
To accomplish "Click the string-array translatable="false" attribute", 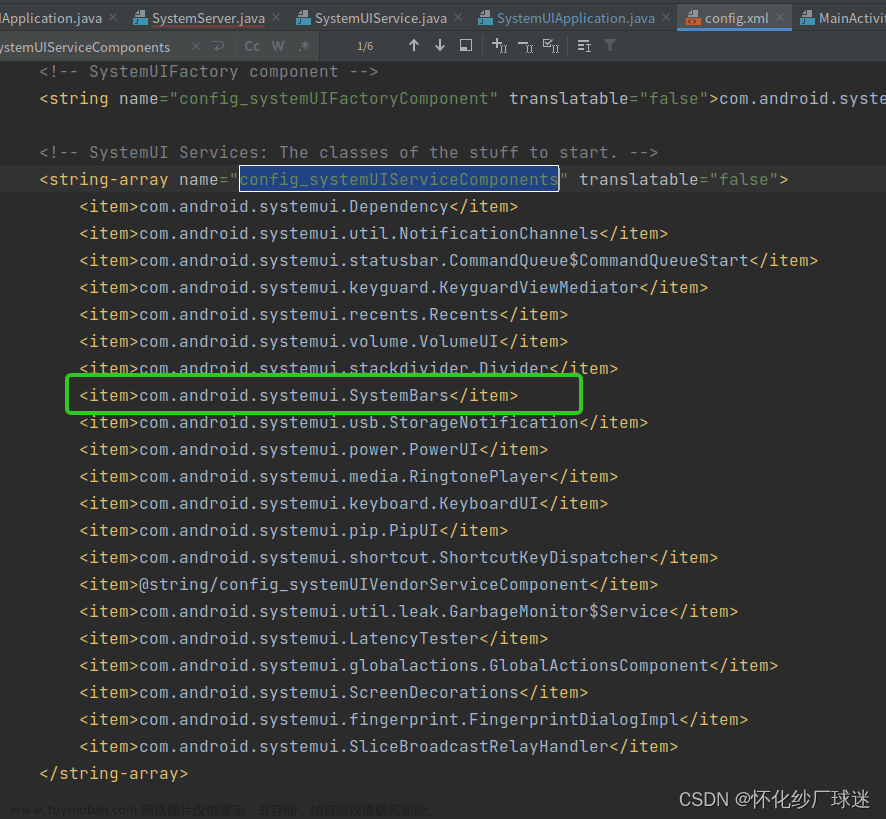I will (679, 180).
